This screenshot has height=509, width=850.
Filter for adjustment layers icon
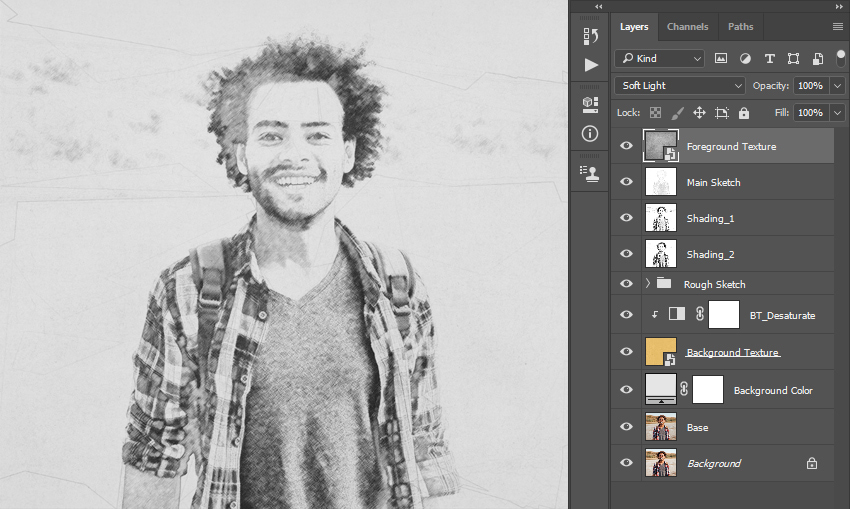(745, 59)
